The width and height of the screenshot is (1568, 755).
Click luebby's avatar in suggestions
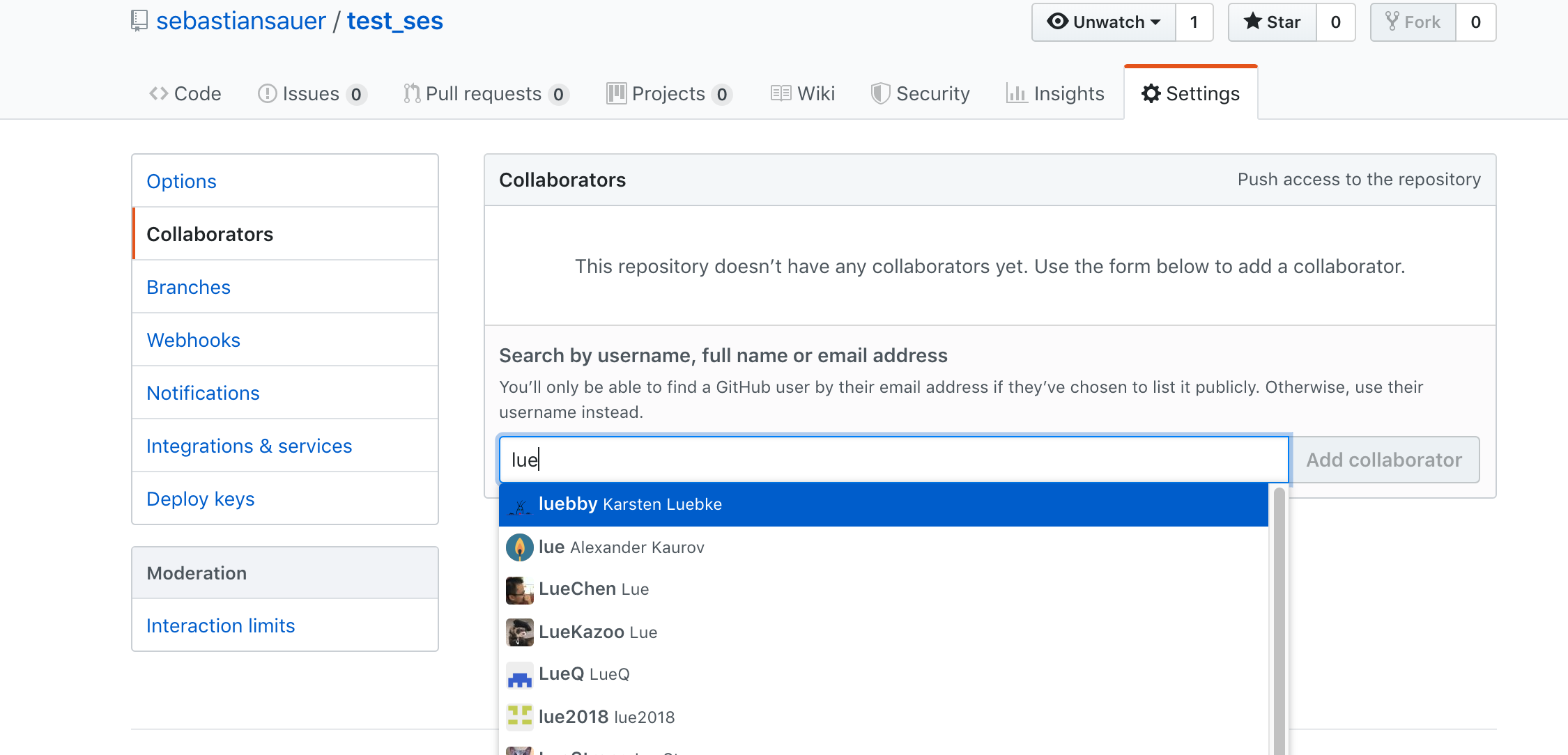tap(520, 504)
